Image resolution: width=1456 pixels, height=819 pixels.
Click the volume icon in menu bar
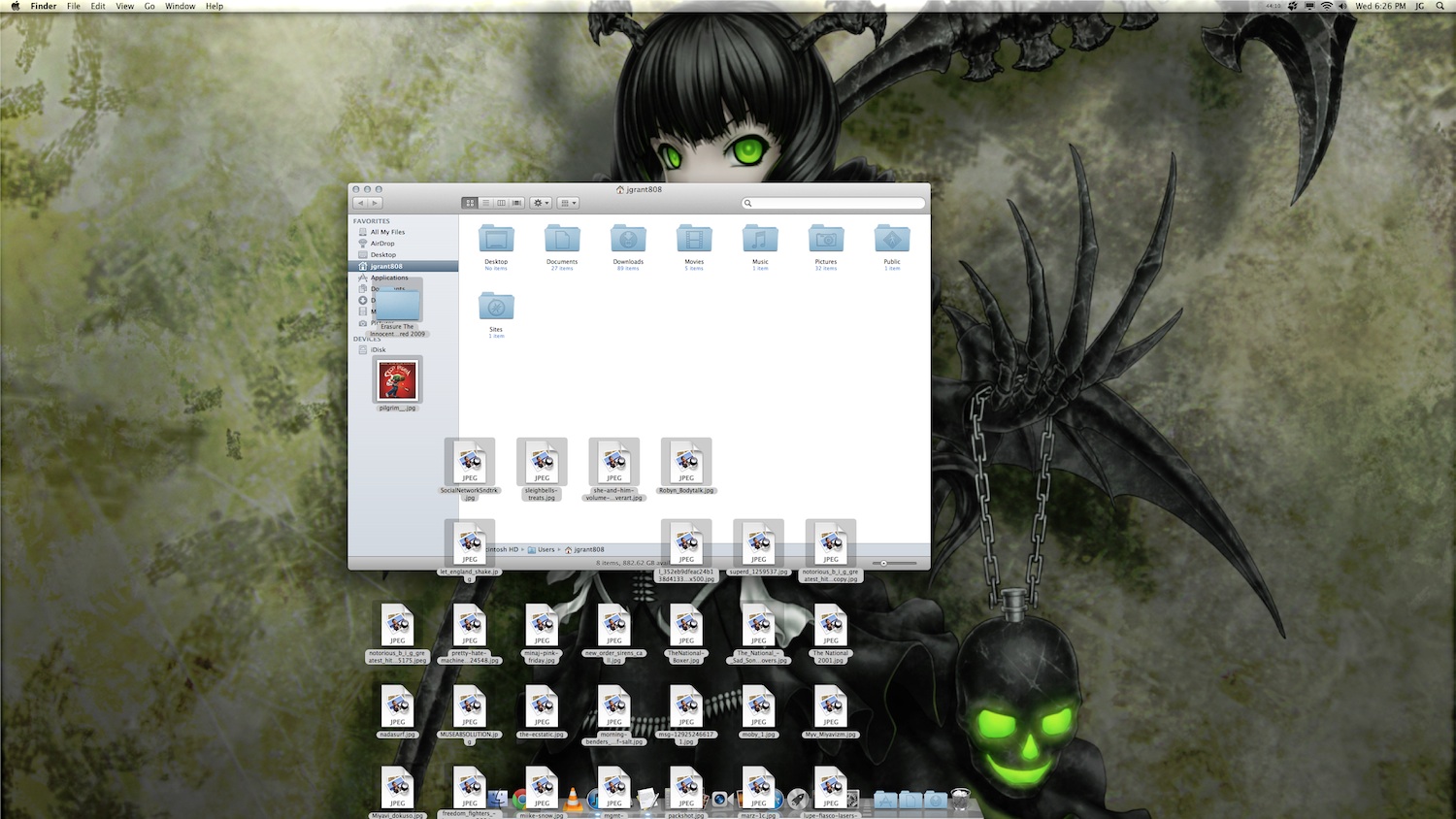click(x=1342, y=6)
